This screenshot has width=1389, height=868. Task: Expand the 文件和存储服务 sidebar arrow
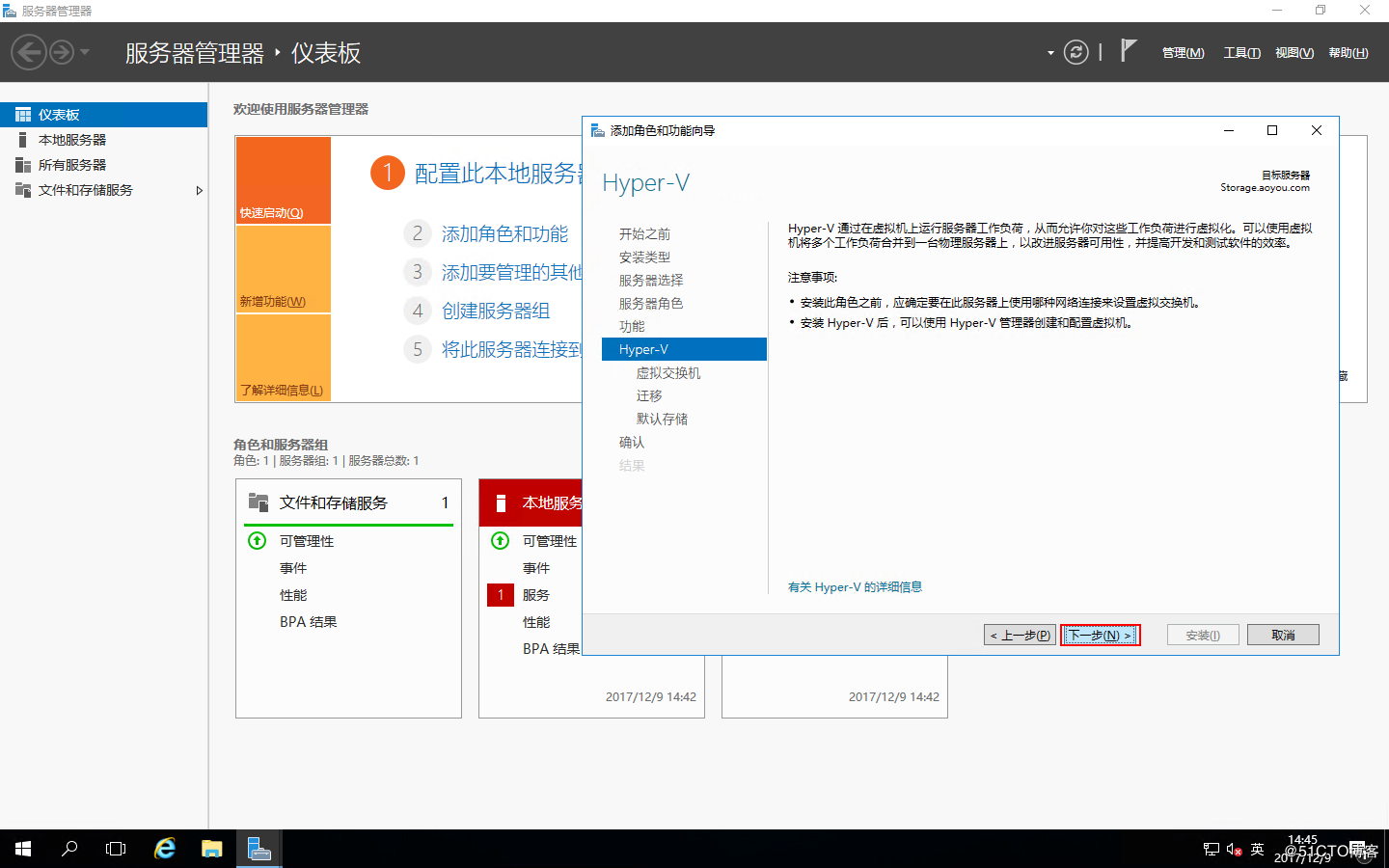200,190
